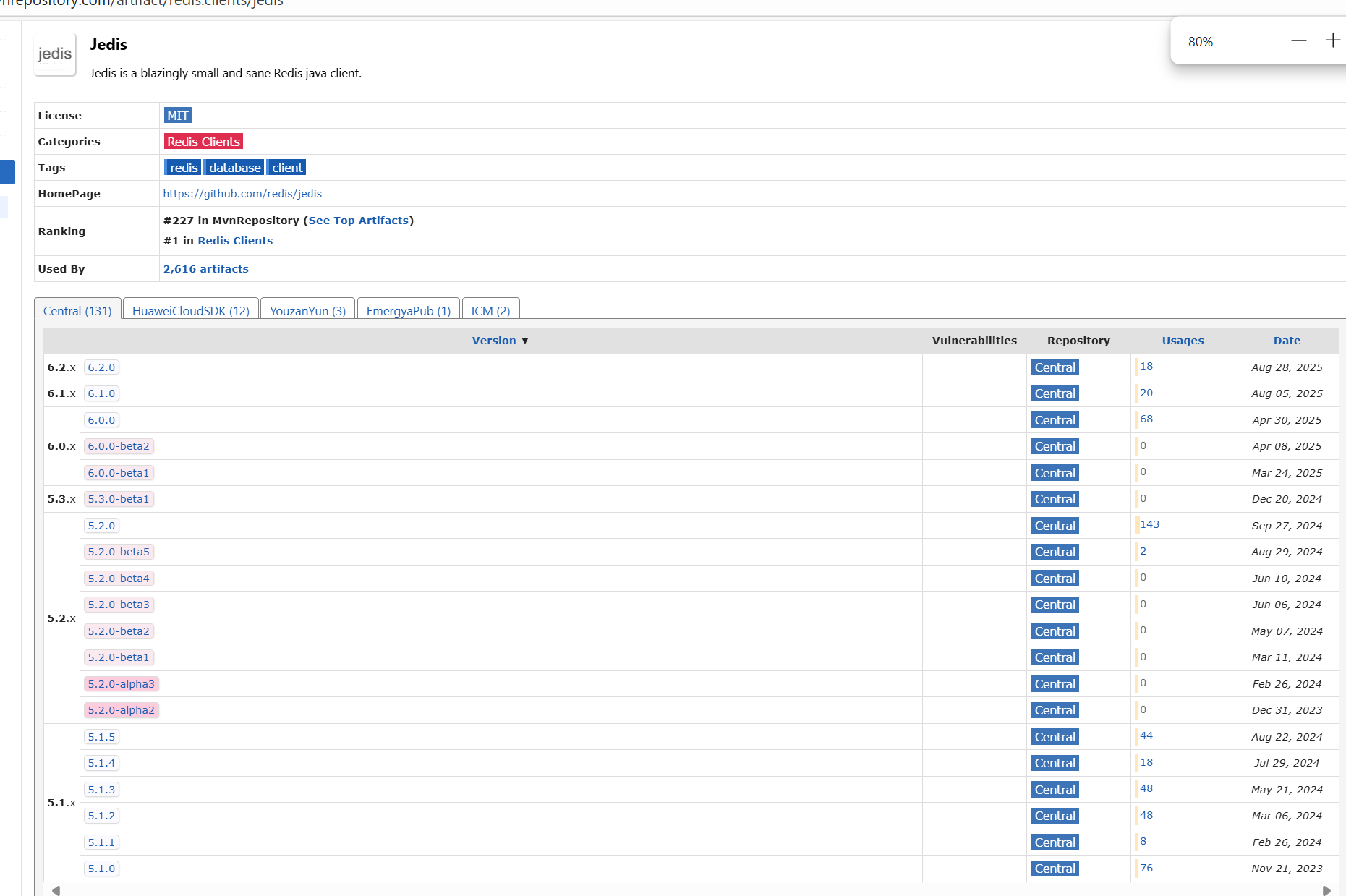Switch to the EmergyaPub (1) tab
This screenshot has width=1346, height=896.
click(409, 310)
